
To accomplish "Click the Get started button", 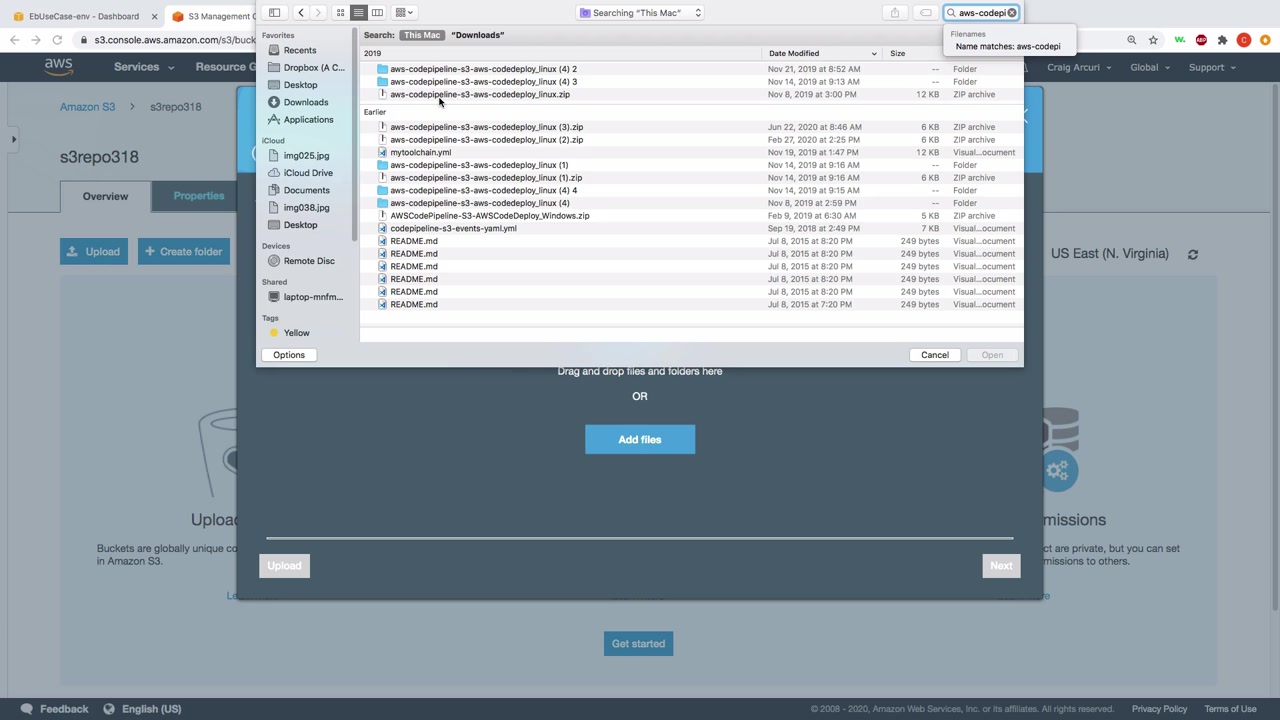I will click(638, 644).
